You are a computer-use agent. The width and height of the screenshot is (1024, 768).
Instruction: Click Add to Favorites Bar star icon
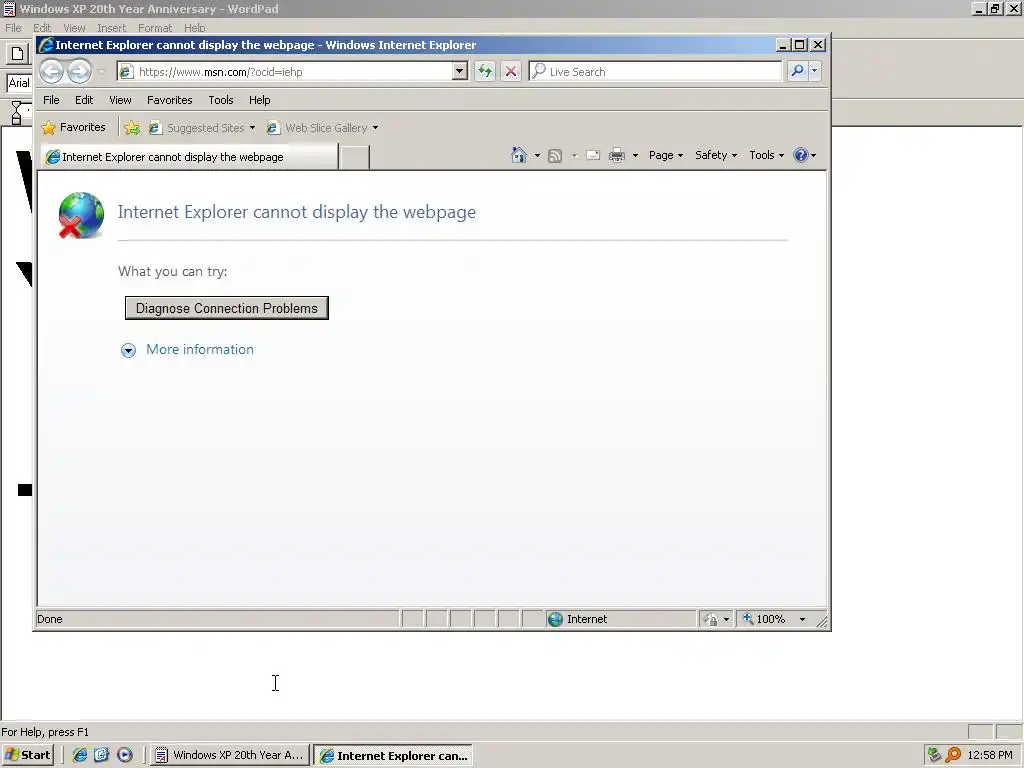pos(132,128)
